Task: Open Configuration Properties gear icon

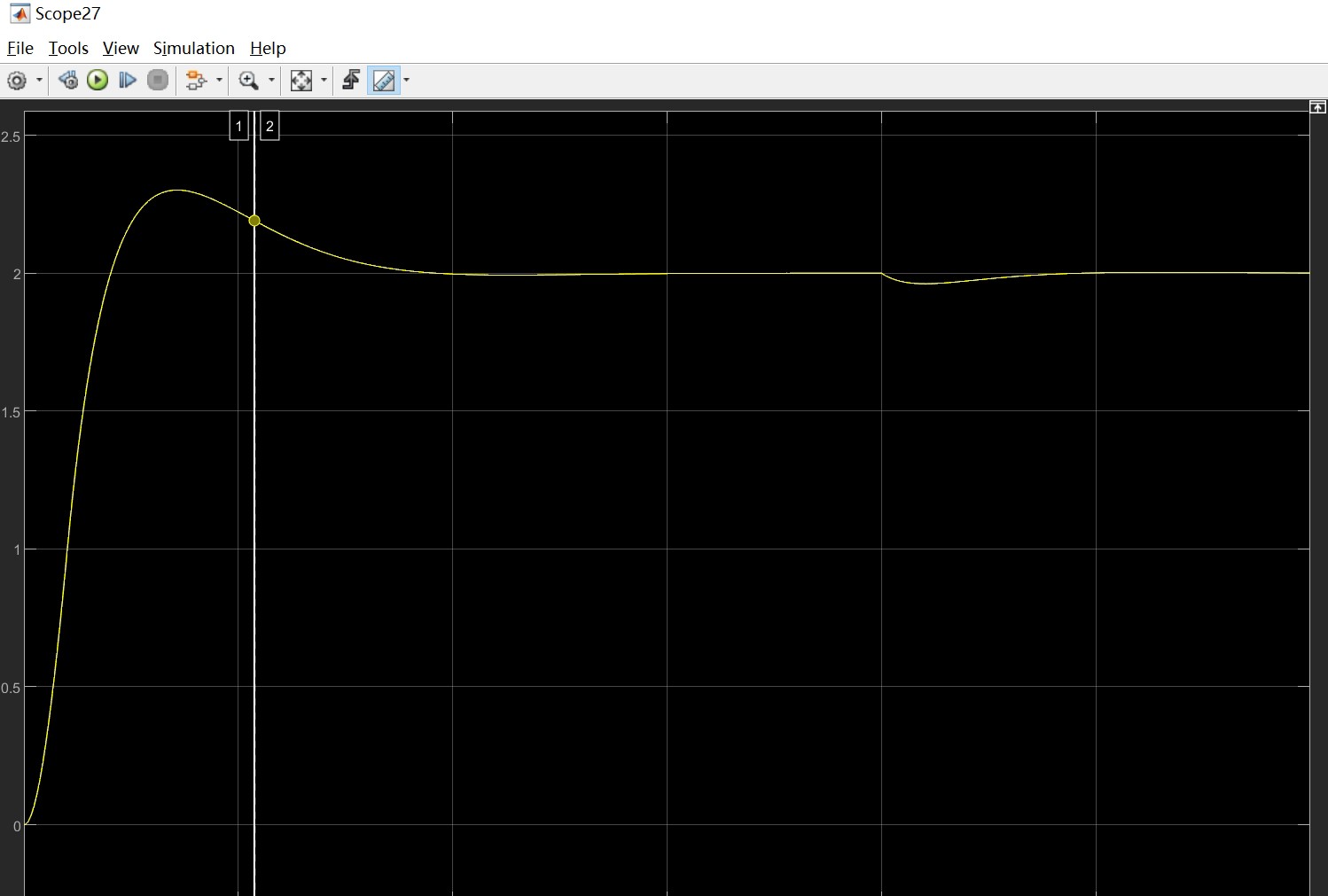Action: 17,81
